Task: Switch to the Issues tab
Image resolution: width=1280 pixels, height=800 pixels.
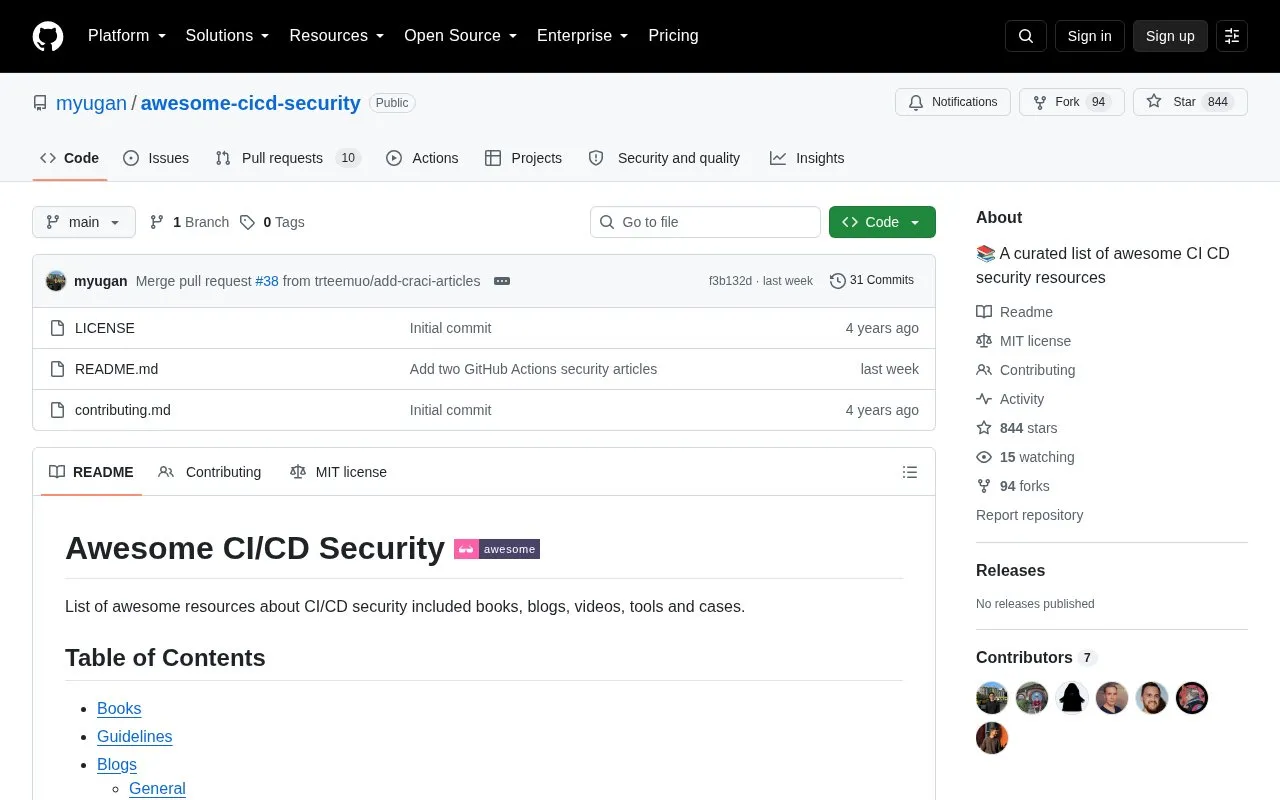Action: 156,158
